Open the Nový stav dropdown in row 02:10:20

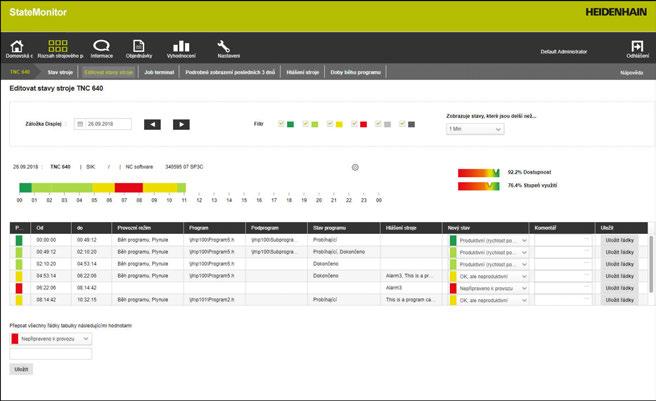pyautogui.click(x=489, y=265)
